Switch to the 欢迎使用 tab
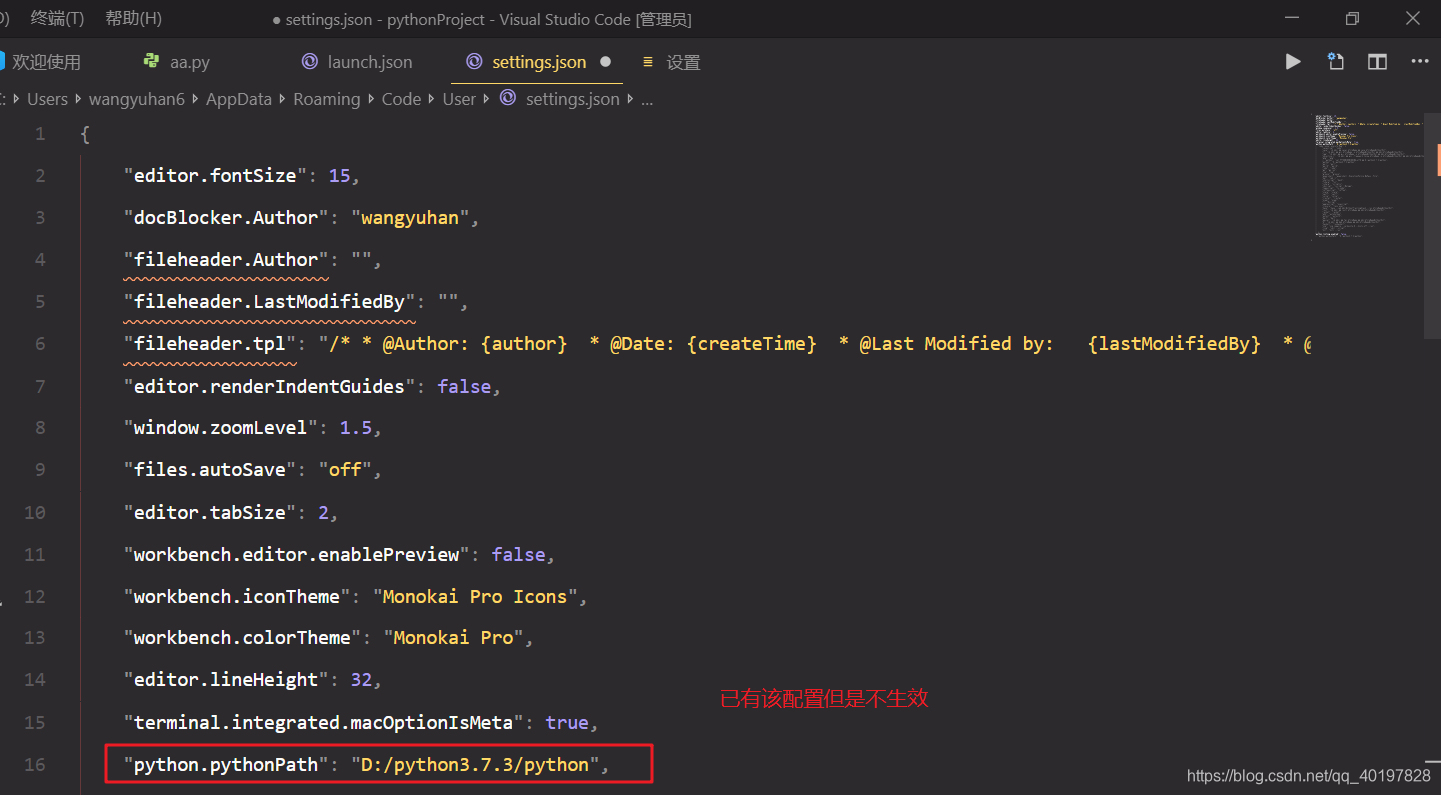1441x795 pixels. click(x=47, y=62)
